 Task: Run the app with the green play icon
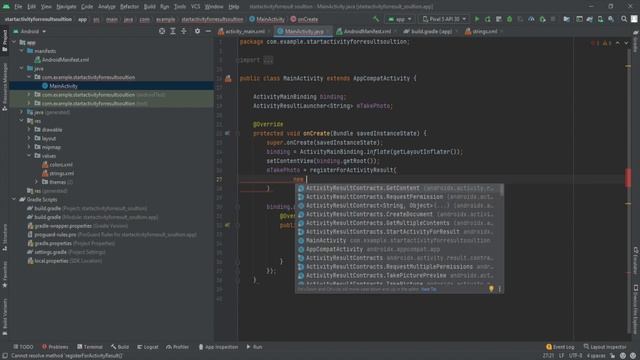coord(476,19)
